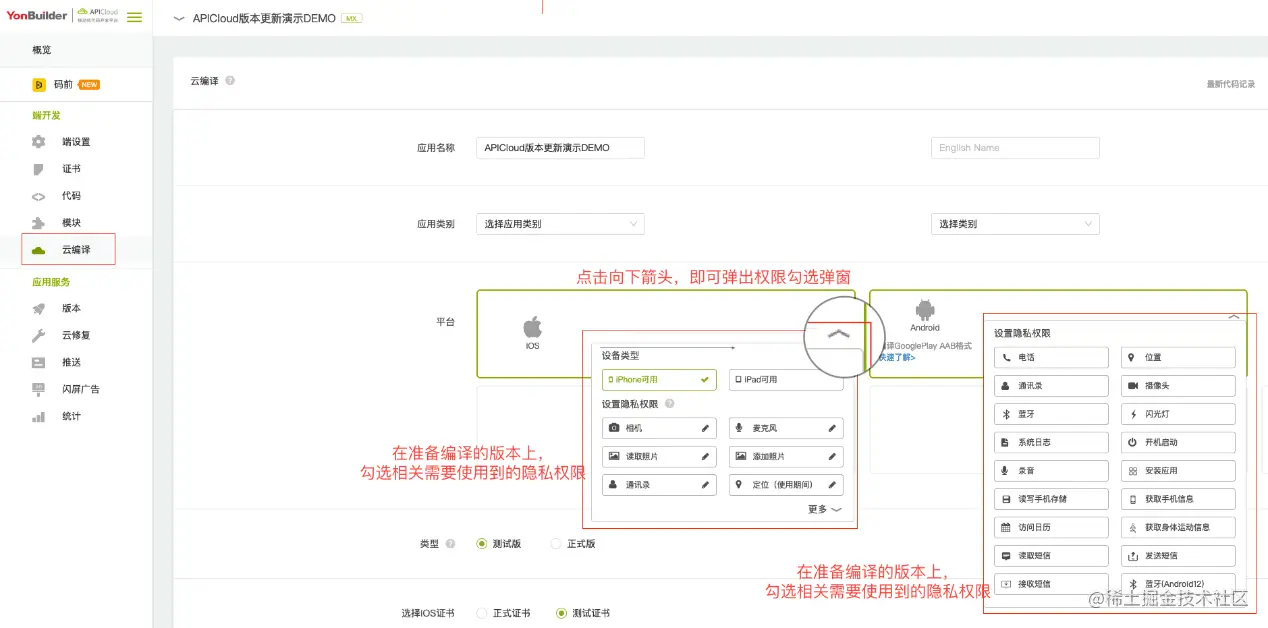Open the 选择类别 dropdown
This screenshot has height=628, width=1268.
point(1015,224)
